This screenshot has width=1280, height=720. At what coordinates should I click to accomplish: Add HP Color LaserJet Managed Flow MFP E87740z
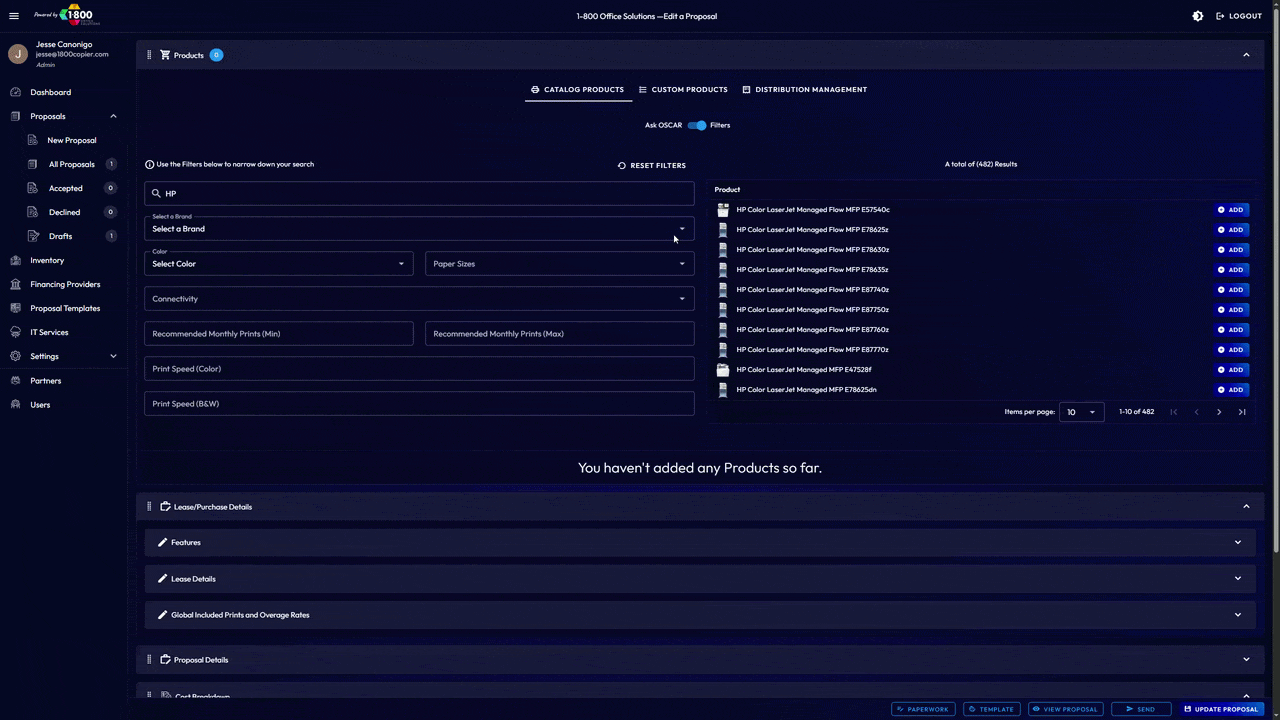tap(1231, 290)
